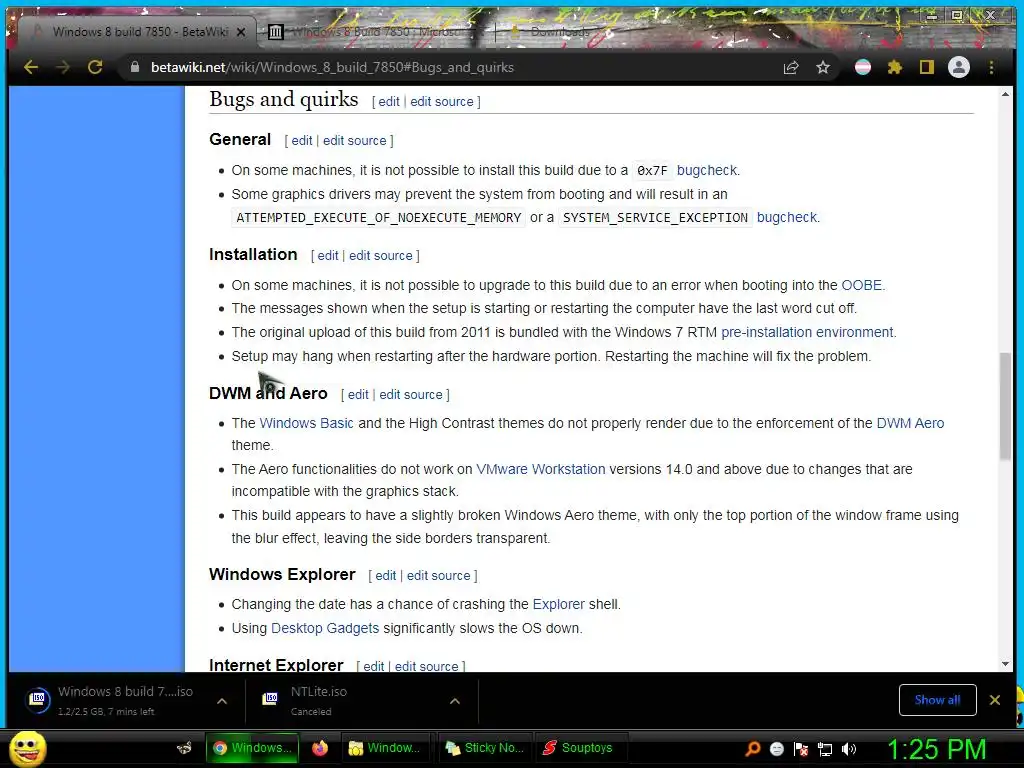Viewport: 1024px width, 768px height.
Task: Open bugcheck link after 0x7F
Action: click(x=707, y=170)
